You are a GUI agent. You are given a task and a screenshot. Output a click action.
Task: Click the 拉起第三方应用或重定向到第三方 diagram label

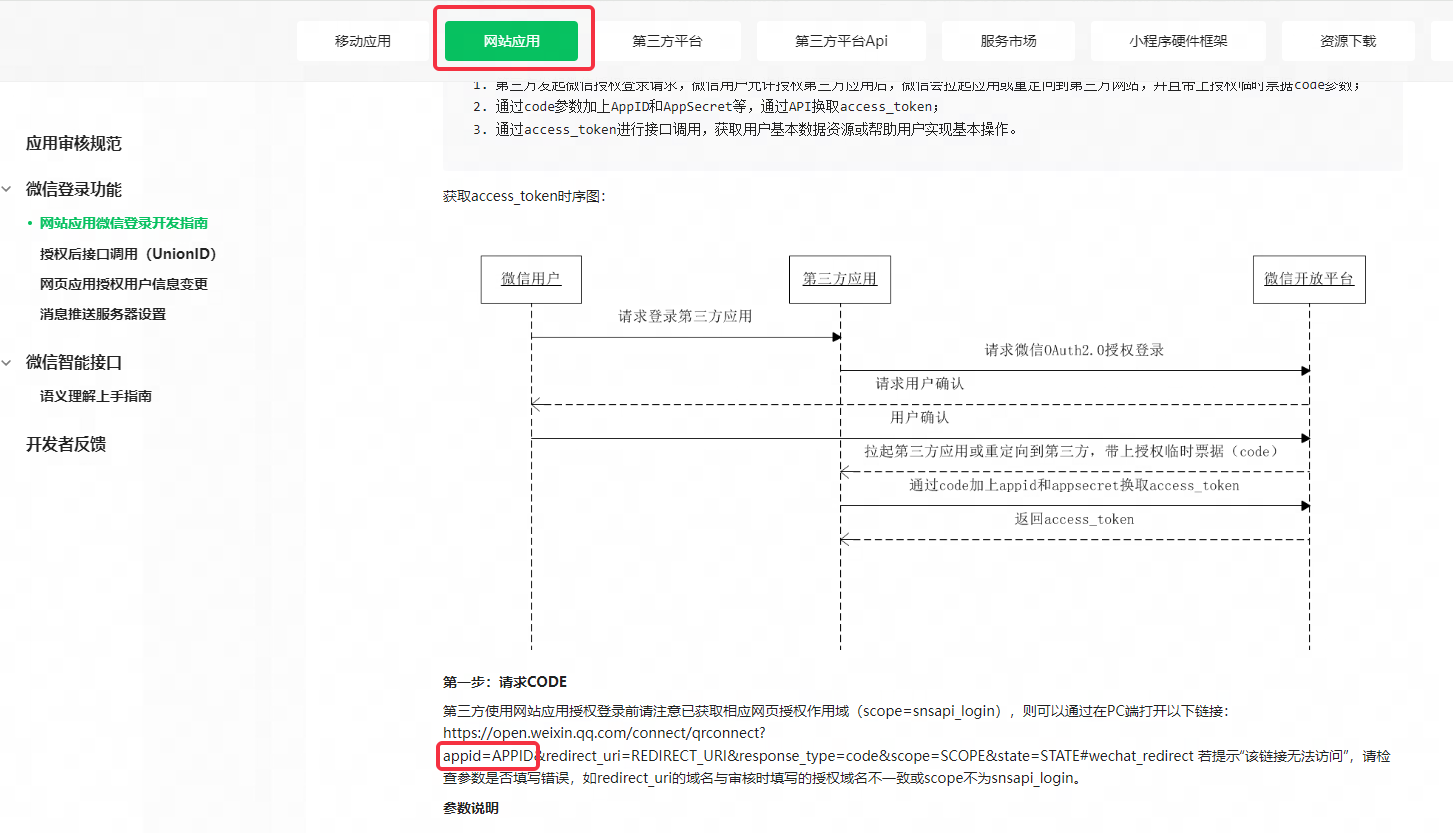point(1071,451)
